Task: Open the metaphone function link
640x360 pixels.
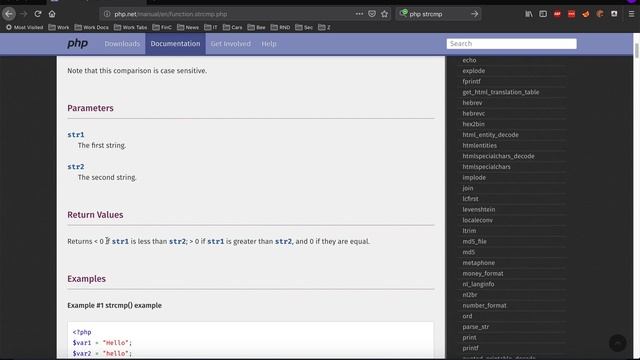Action: (478, 263)
